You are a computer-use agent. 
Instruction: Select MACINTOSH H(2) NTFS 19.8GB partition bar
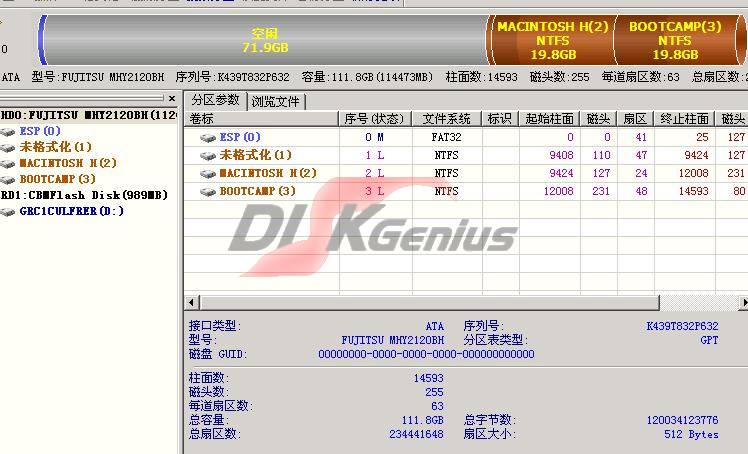pos(552,41)
